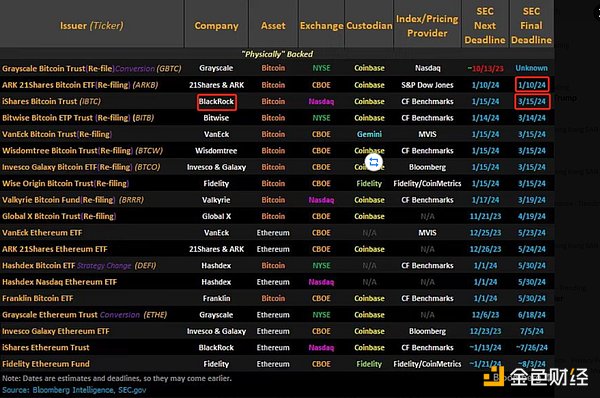Click the Valkyrie company cell
Image resolution: width=600 pixels, height=398 pixels.
tap(216, 200)
